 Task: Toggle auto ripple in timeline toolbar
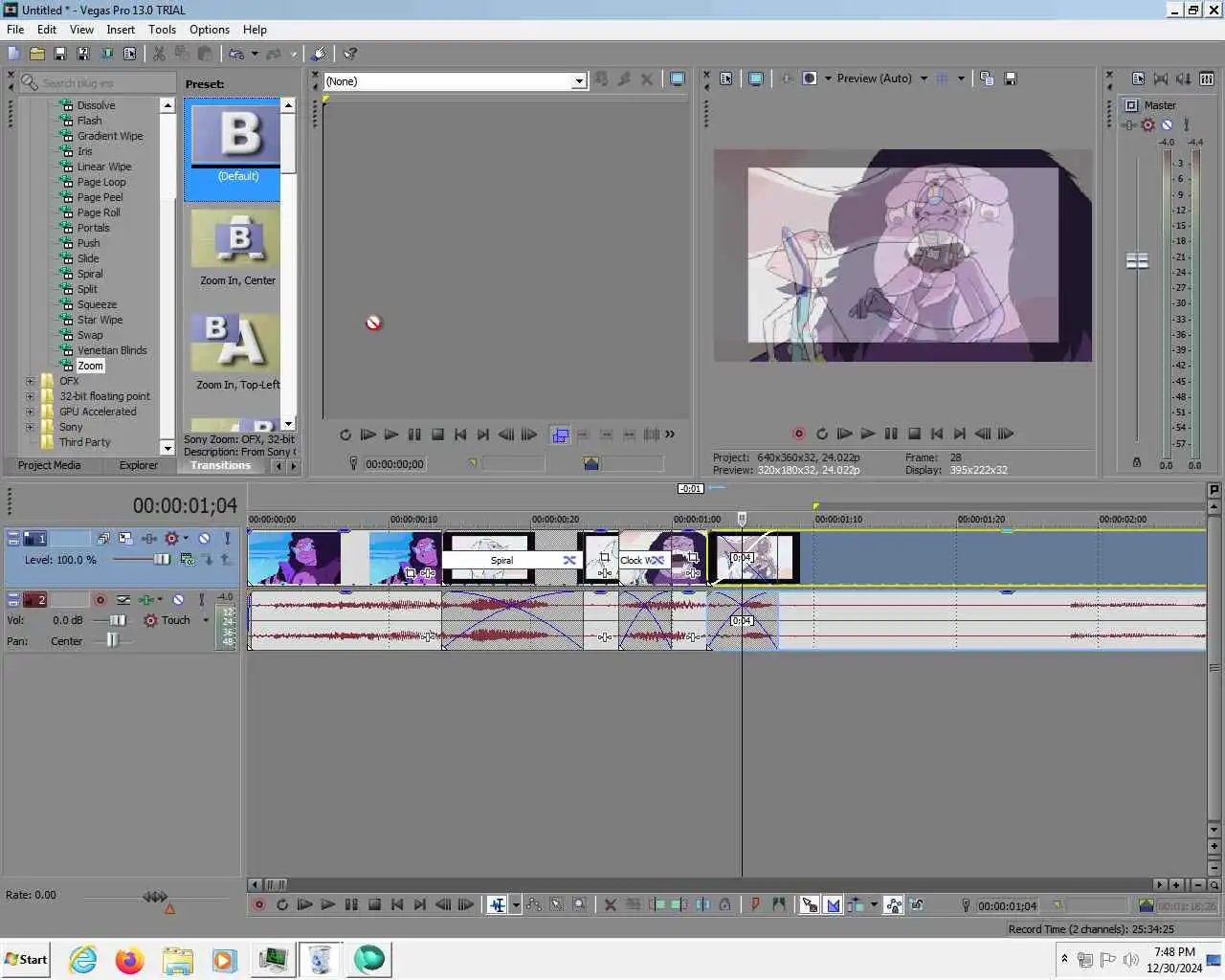pyautogui.click(x=856, y=904)
